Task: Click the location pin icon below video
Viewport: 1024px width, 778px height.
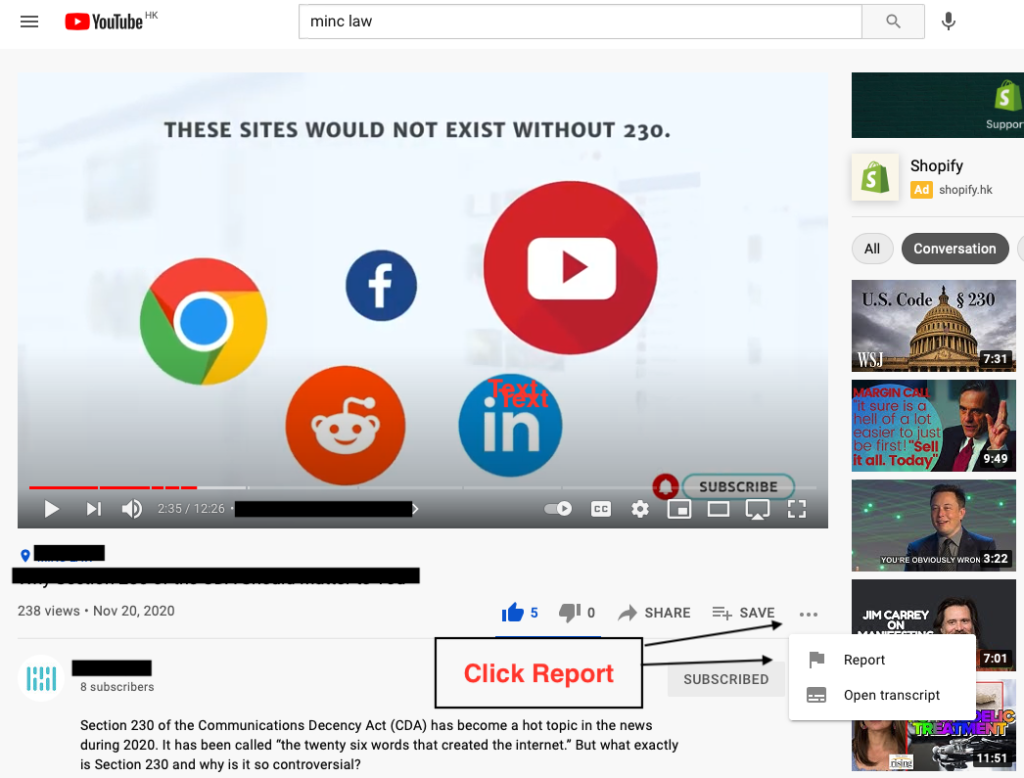Action: (25, 555)
